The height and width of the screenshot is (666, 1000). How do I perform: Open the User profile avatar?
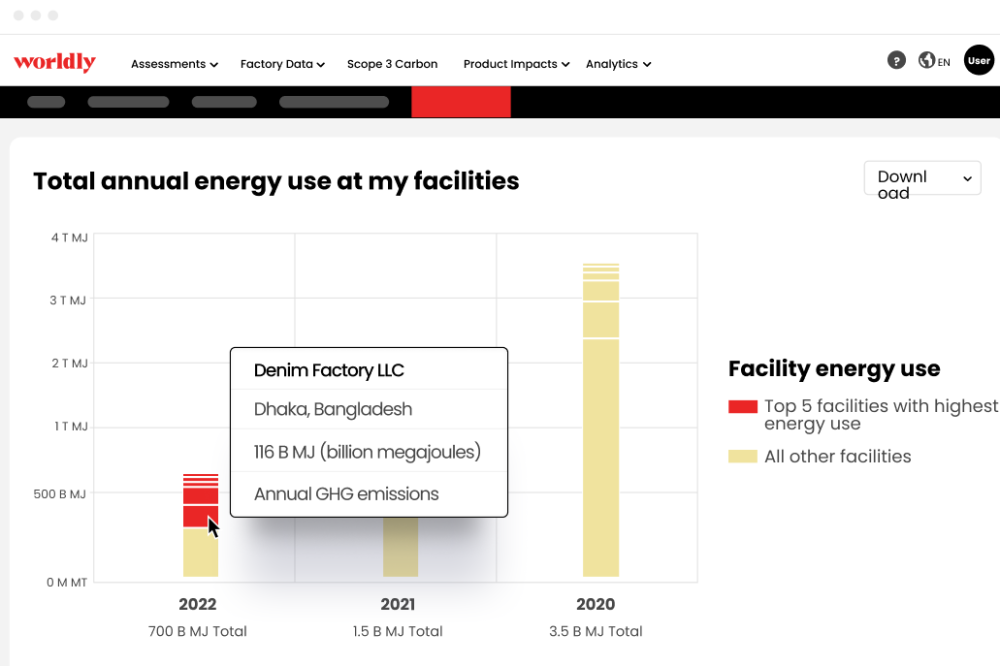(979, 60)
